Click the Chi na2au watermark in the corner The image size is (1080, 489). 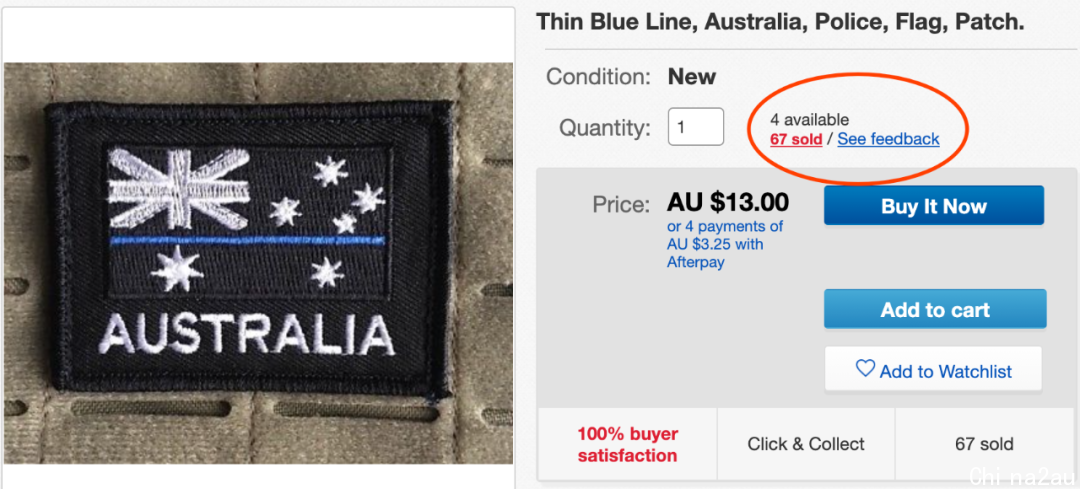pos(1021,475)
